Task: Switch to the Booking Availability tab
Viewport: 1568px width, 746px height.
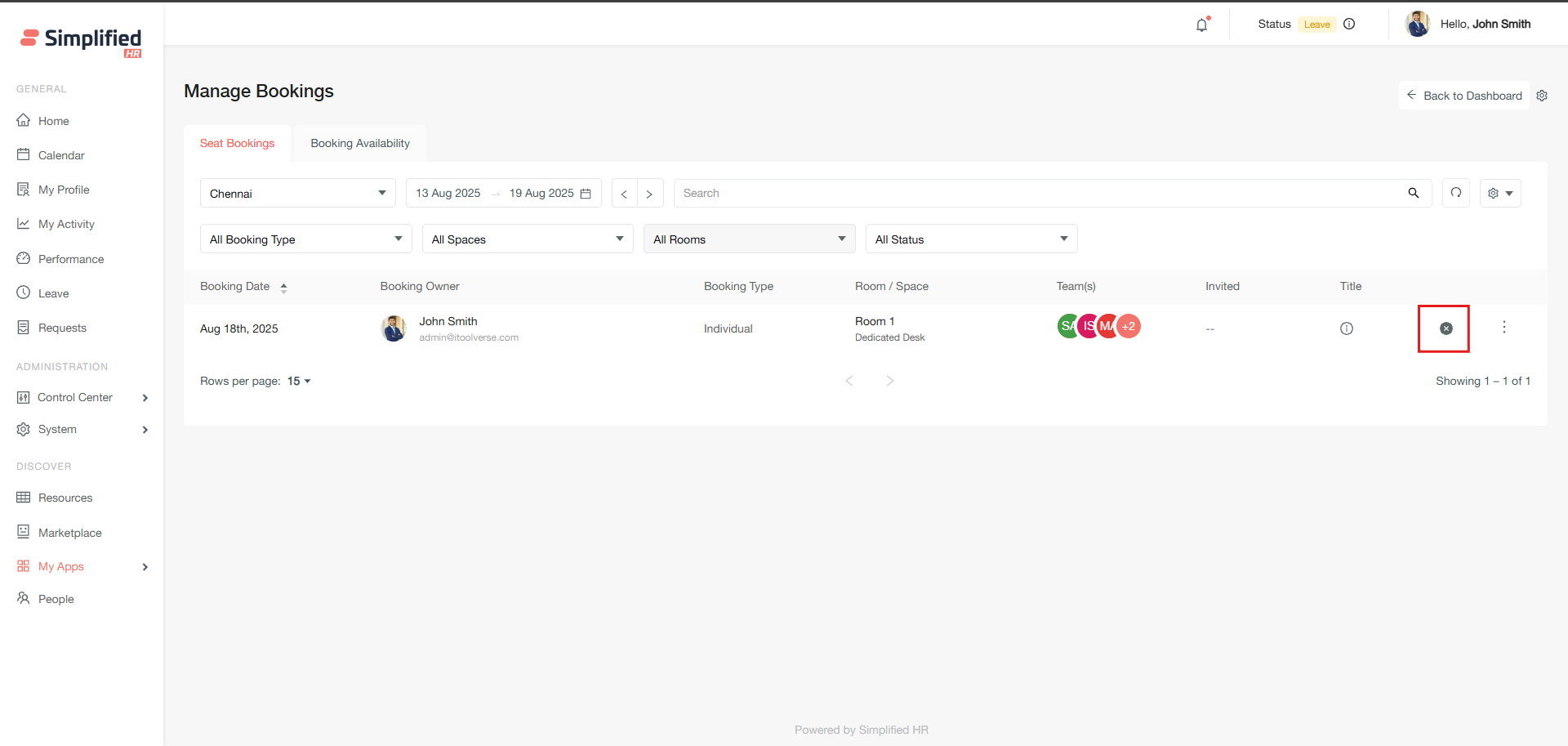Action: point(360,143)
